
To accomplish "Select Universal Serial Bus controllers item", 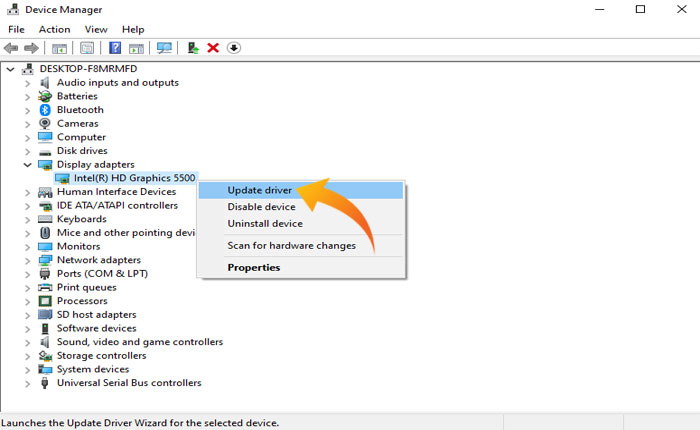I will tap(128, 383).
